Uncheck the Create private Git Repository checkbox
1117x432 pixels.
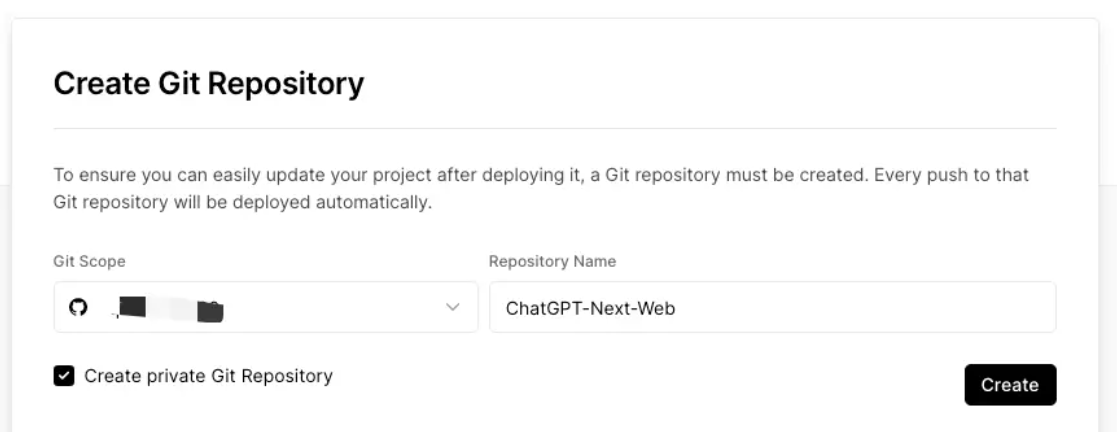coord(64,376)
